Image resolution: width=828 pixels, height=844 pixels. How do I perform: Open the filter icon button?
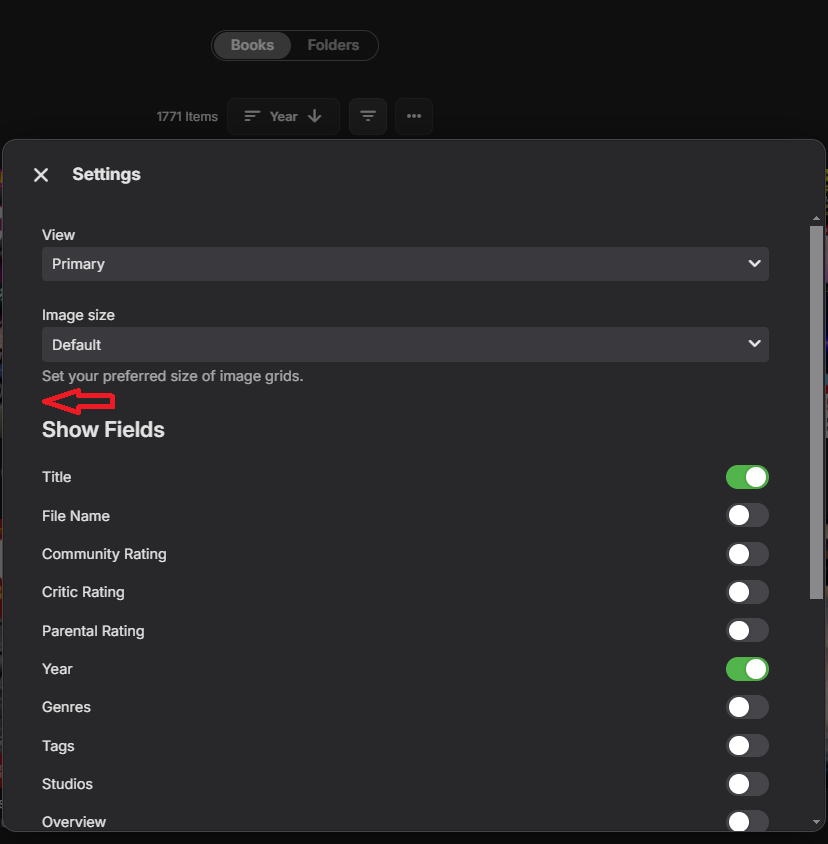coord(368,116)
